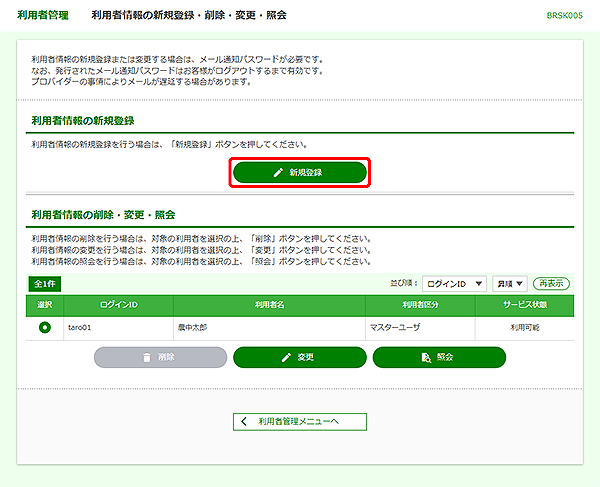Click the 新規登録 button
Viewport: 600px width, 487px height.
pos(300,172)
